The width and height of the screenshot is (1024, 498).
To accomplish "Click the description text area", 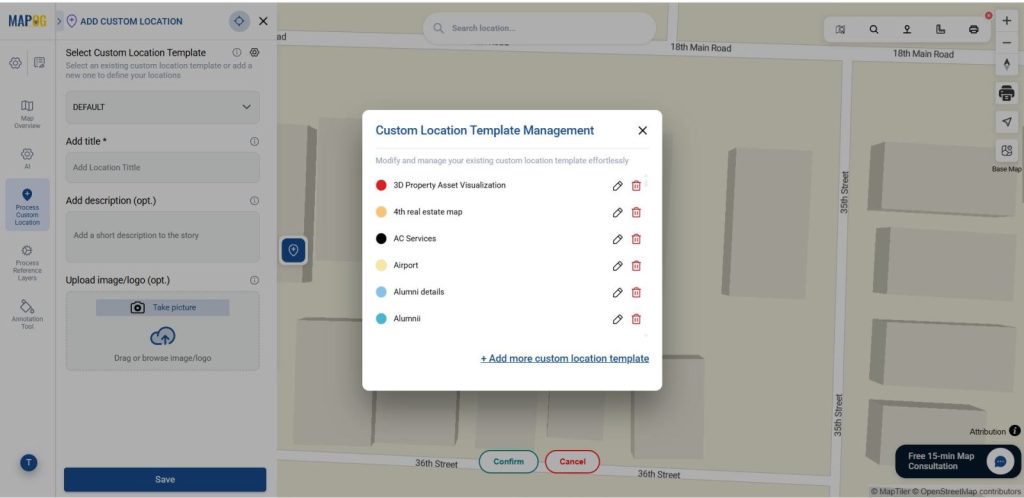I will coord(163,237).
